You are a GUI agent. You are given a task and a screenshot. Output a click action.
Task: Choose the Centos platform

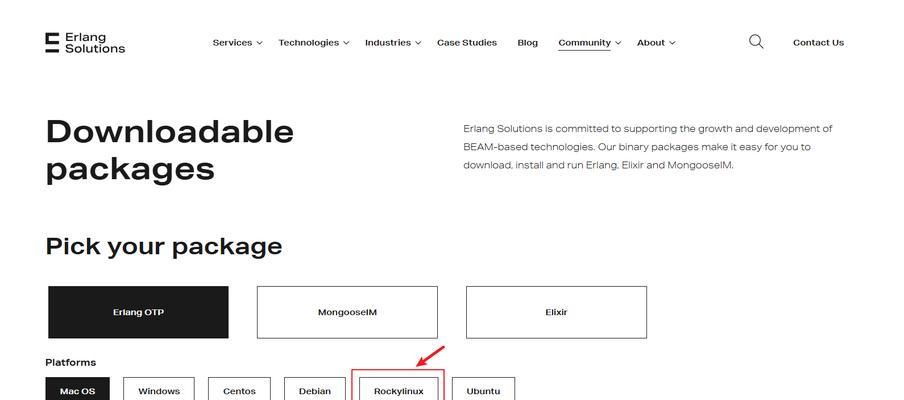(239, 389)
